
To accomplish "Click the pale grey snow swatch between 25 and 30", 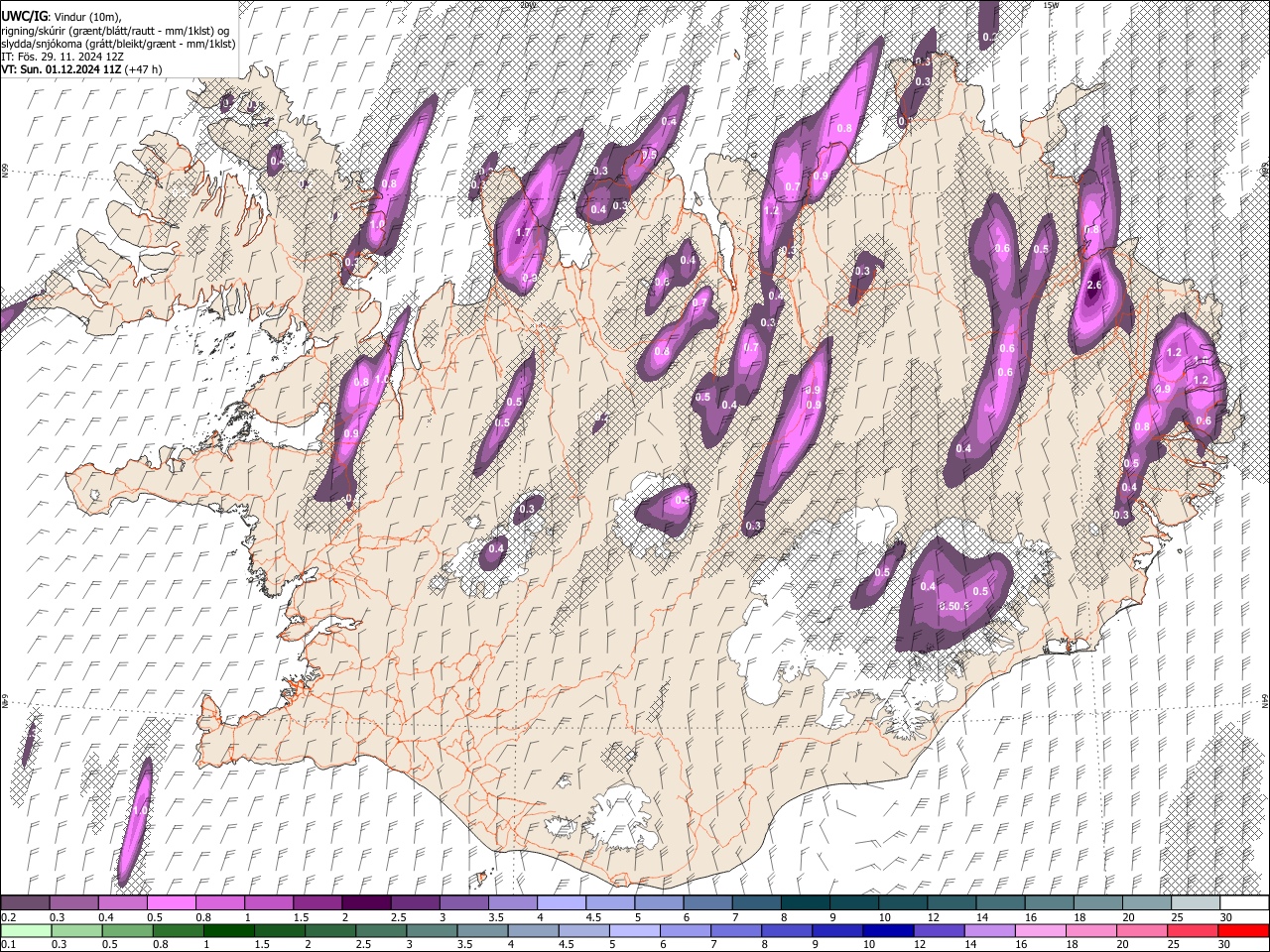I will point(1197,903).
